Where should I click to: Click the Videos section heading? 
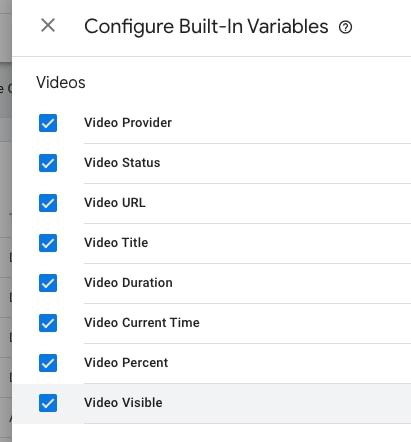61,82
